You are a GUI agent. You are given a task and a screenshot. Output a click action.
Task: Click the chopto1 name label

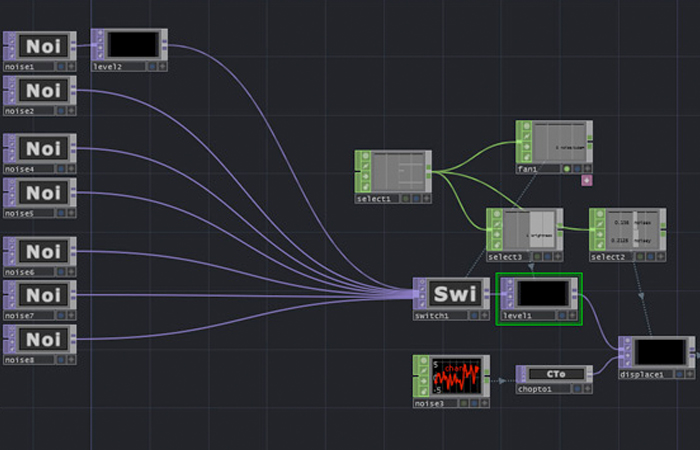tap(535, 389)
